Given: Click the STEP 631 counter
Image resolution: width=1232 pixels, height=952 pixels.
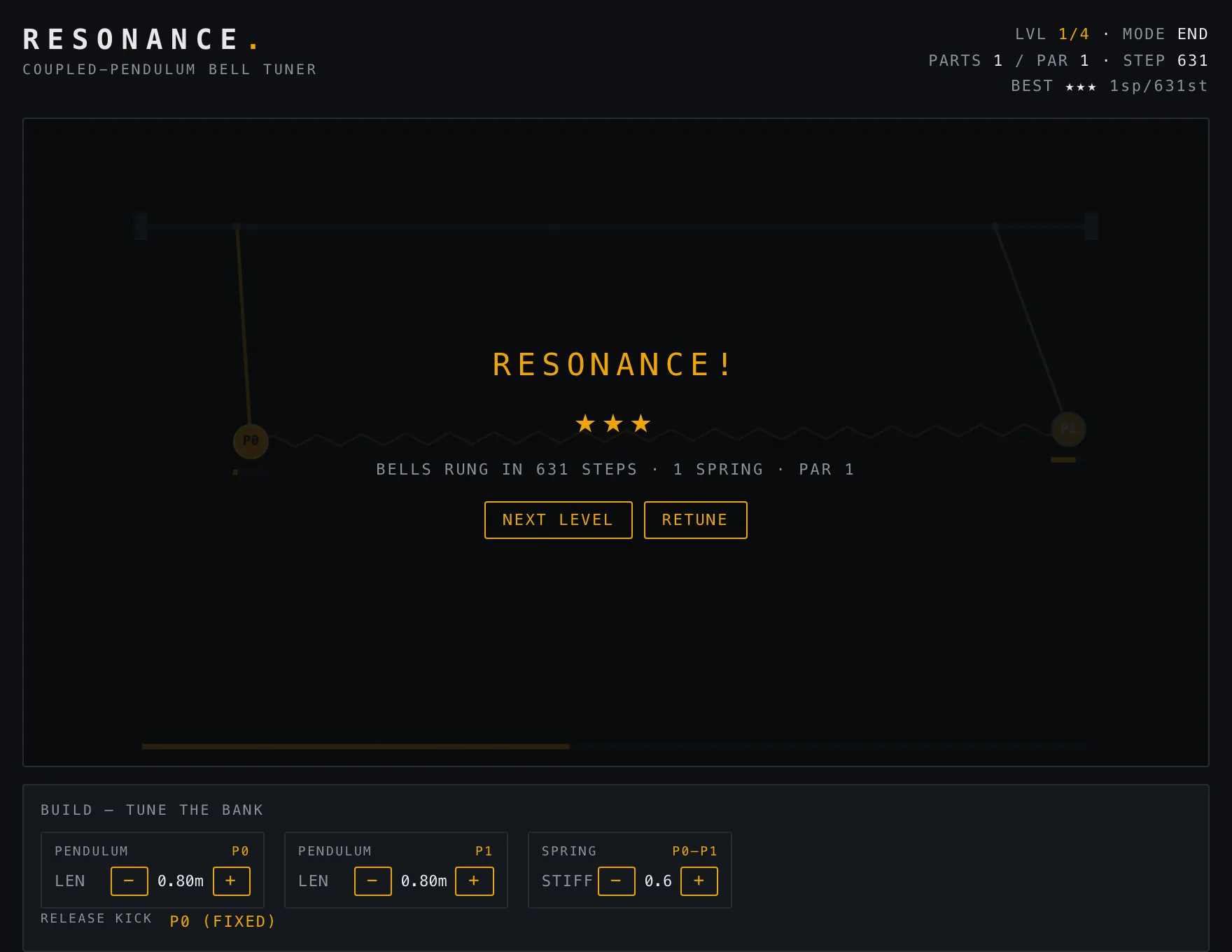Looking at the screenshot, I should (1165, 61).
